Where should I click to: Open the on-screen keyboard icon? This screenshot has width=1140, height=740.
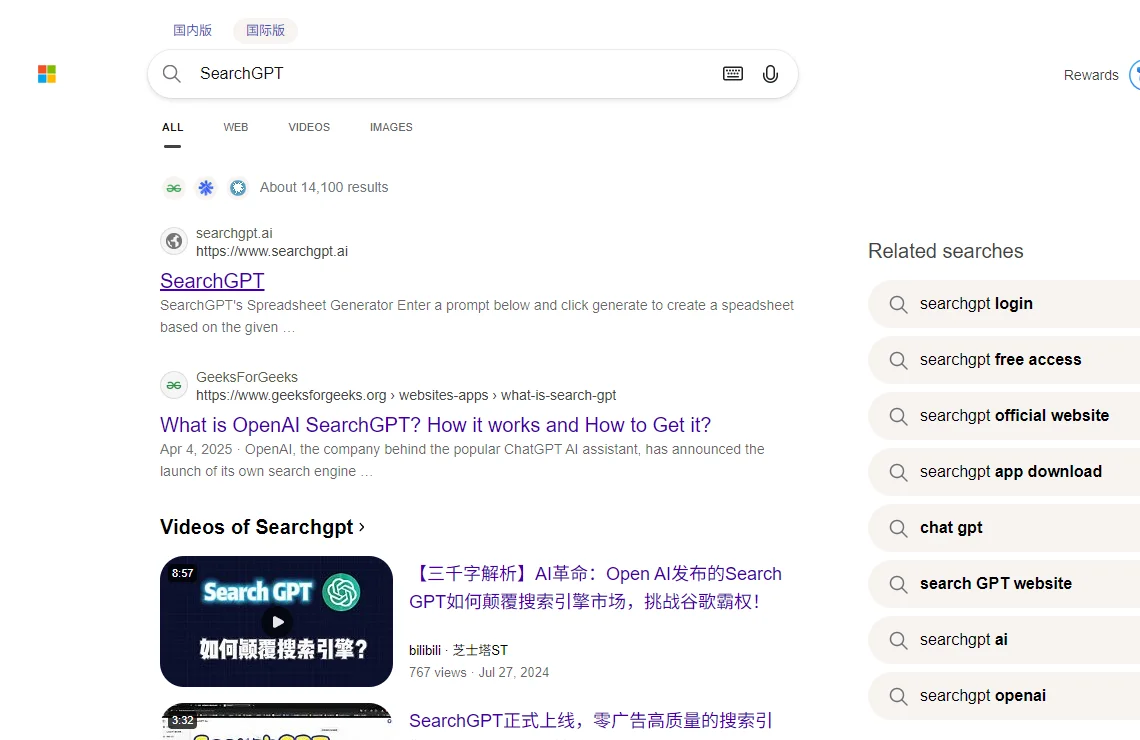733,73
